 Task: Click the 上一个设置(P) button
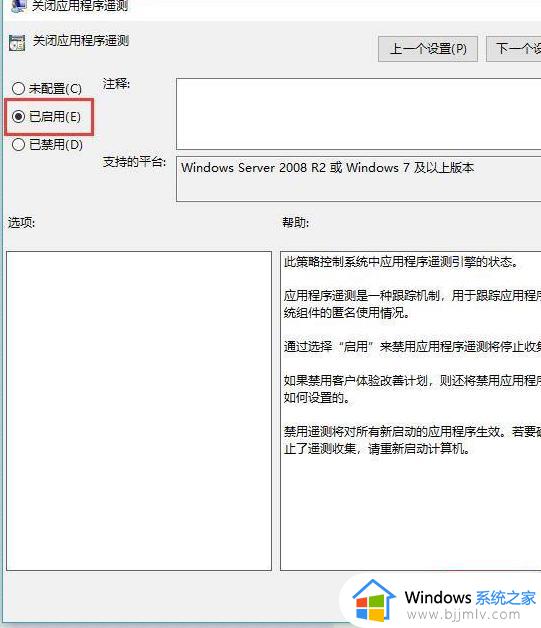tap(428, 49)
